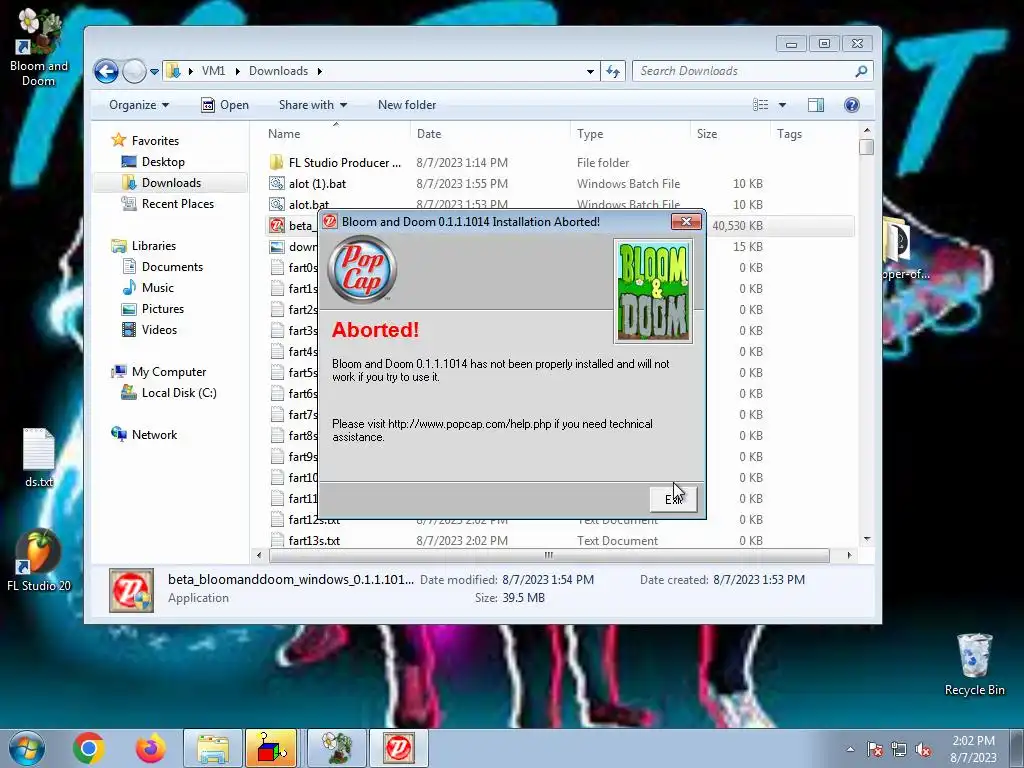Open the Share with menu

click(312, 105)
